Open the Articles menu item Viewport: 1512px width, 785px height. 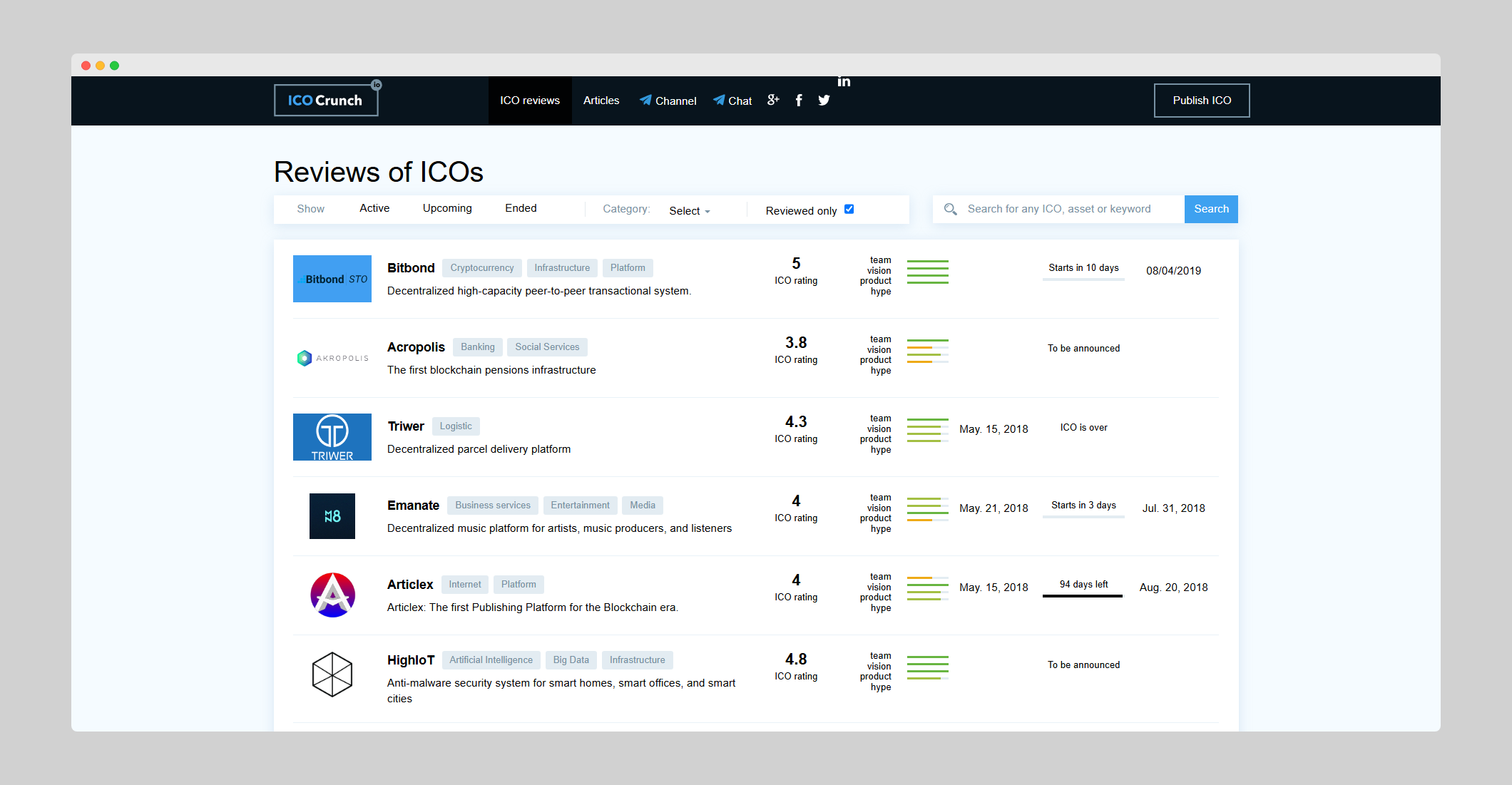point(601,101)
